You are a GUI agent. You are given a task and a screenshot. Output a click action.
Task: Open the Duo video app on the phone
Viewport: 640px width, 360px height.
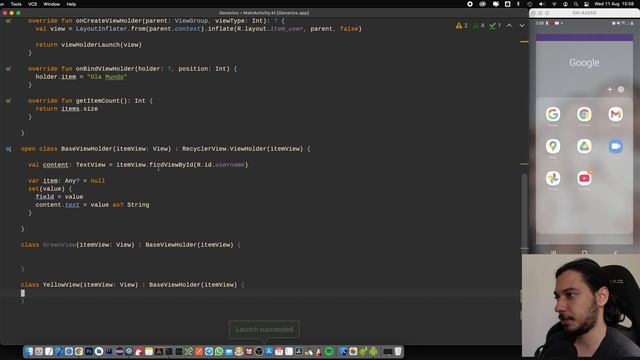click(616, 146)
